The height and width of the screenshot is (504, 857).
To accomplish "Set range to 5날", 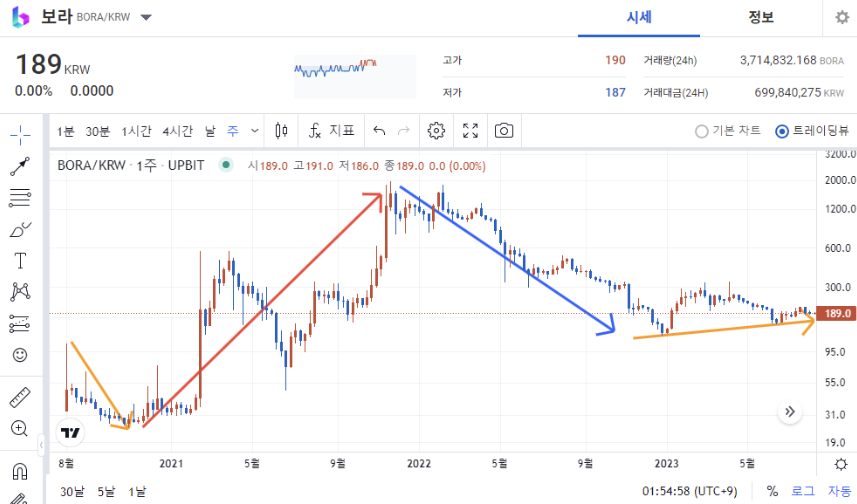I will pyautogui.click(x=106, y=491).
